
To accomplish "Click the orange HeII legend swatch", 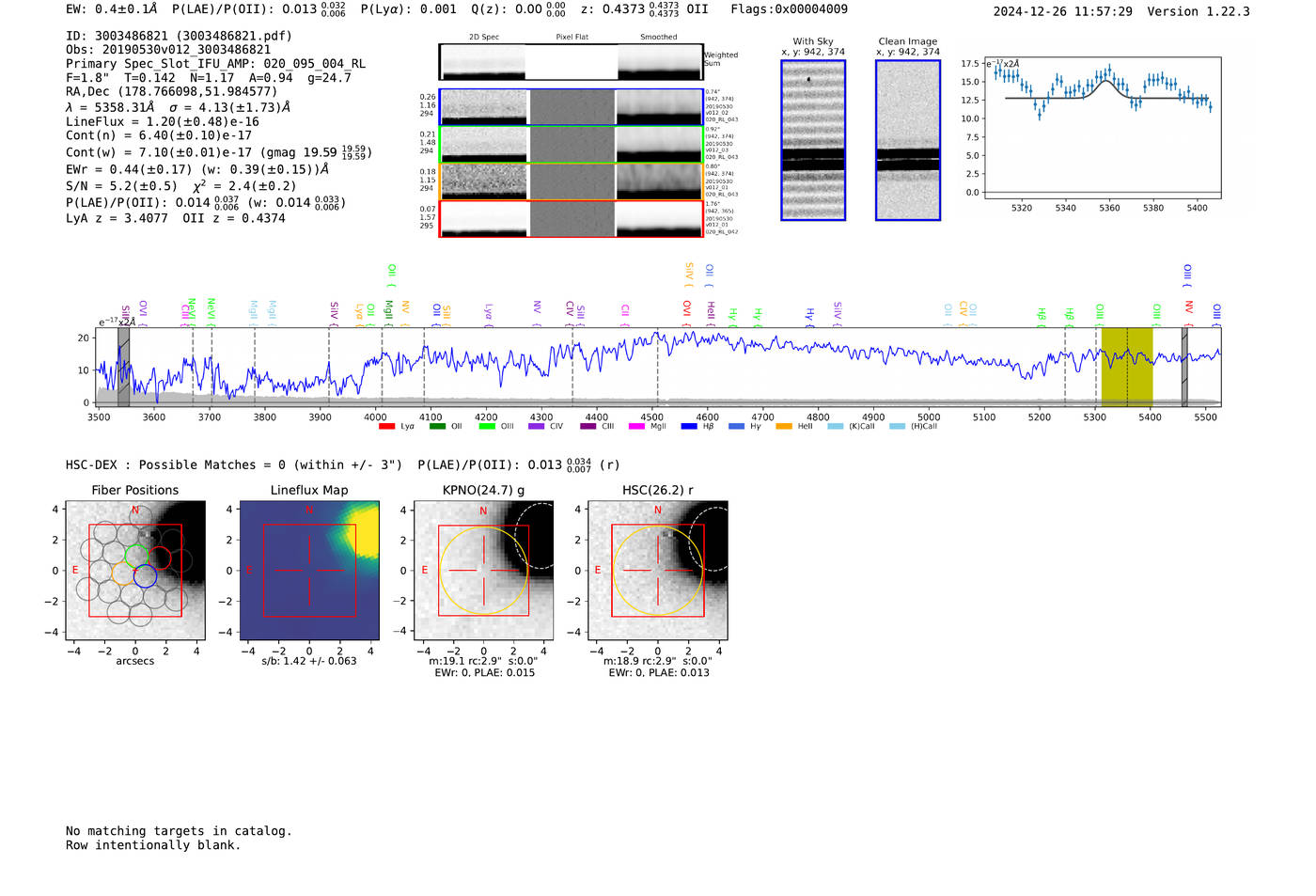I will pos(784,427).
